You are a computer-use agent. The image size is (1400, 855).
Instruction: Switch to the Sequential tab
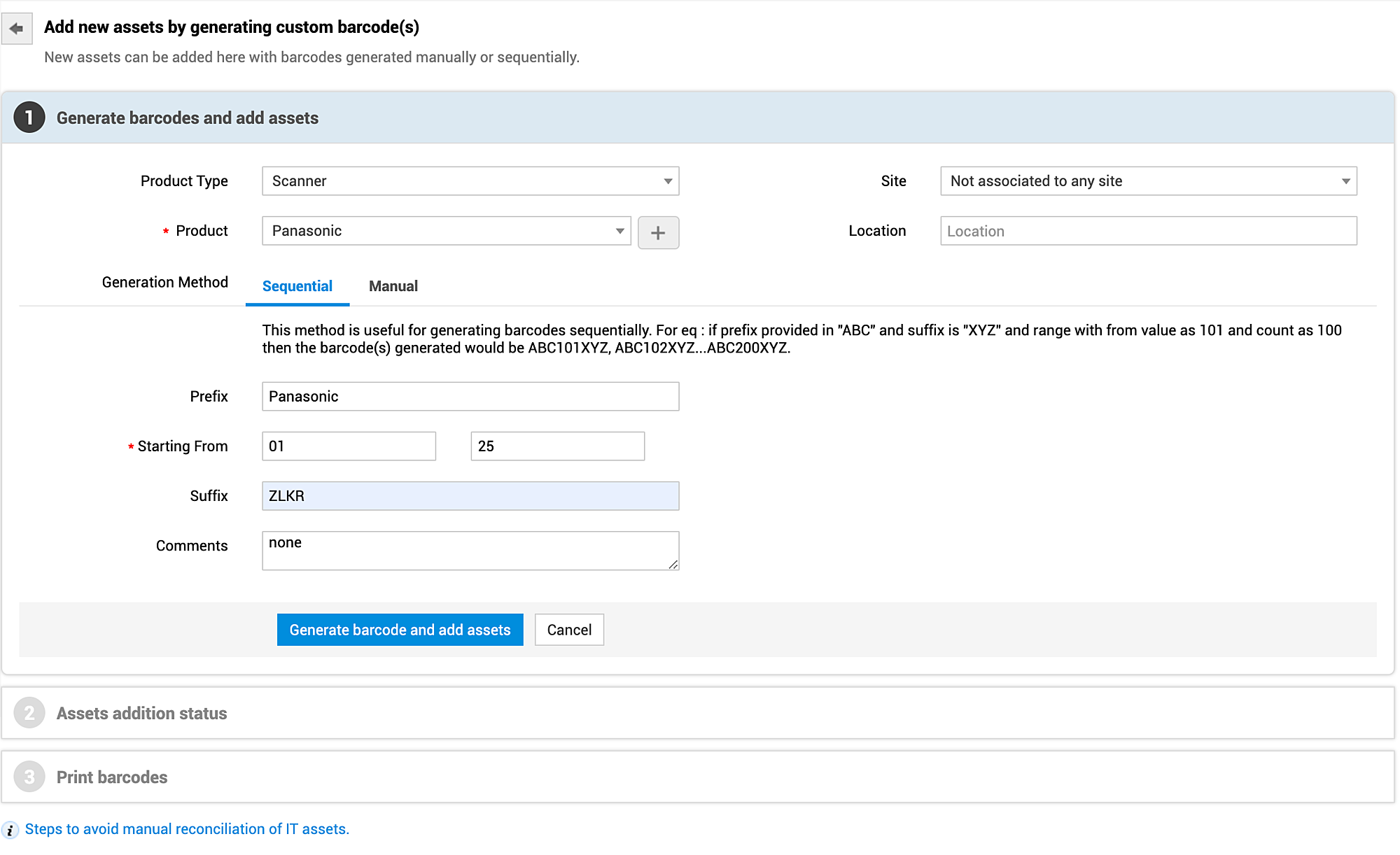click(297, 286)
